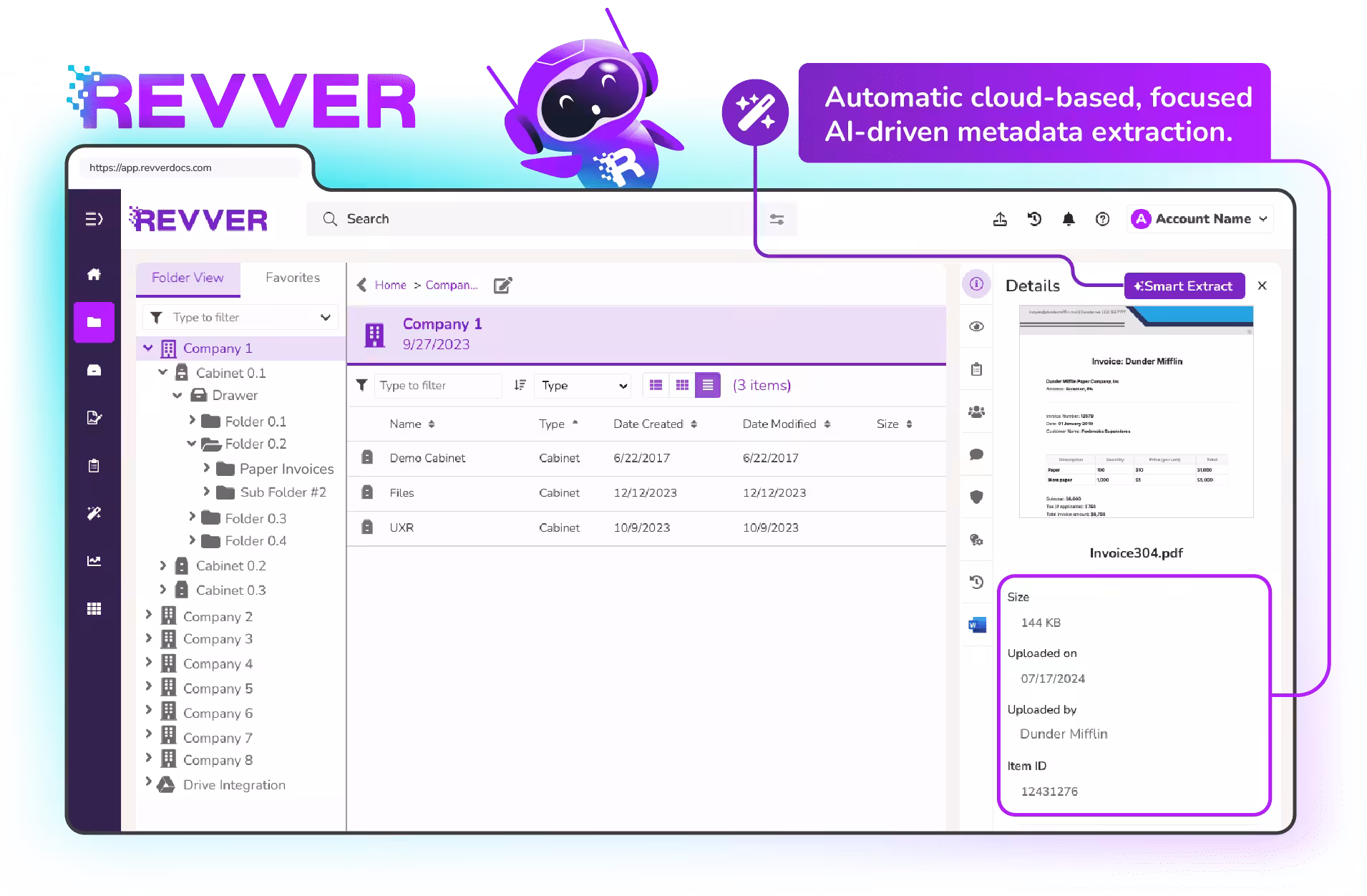
Task: Open the info icon in details rail
Action: tap(976, 284)
